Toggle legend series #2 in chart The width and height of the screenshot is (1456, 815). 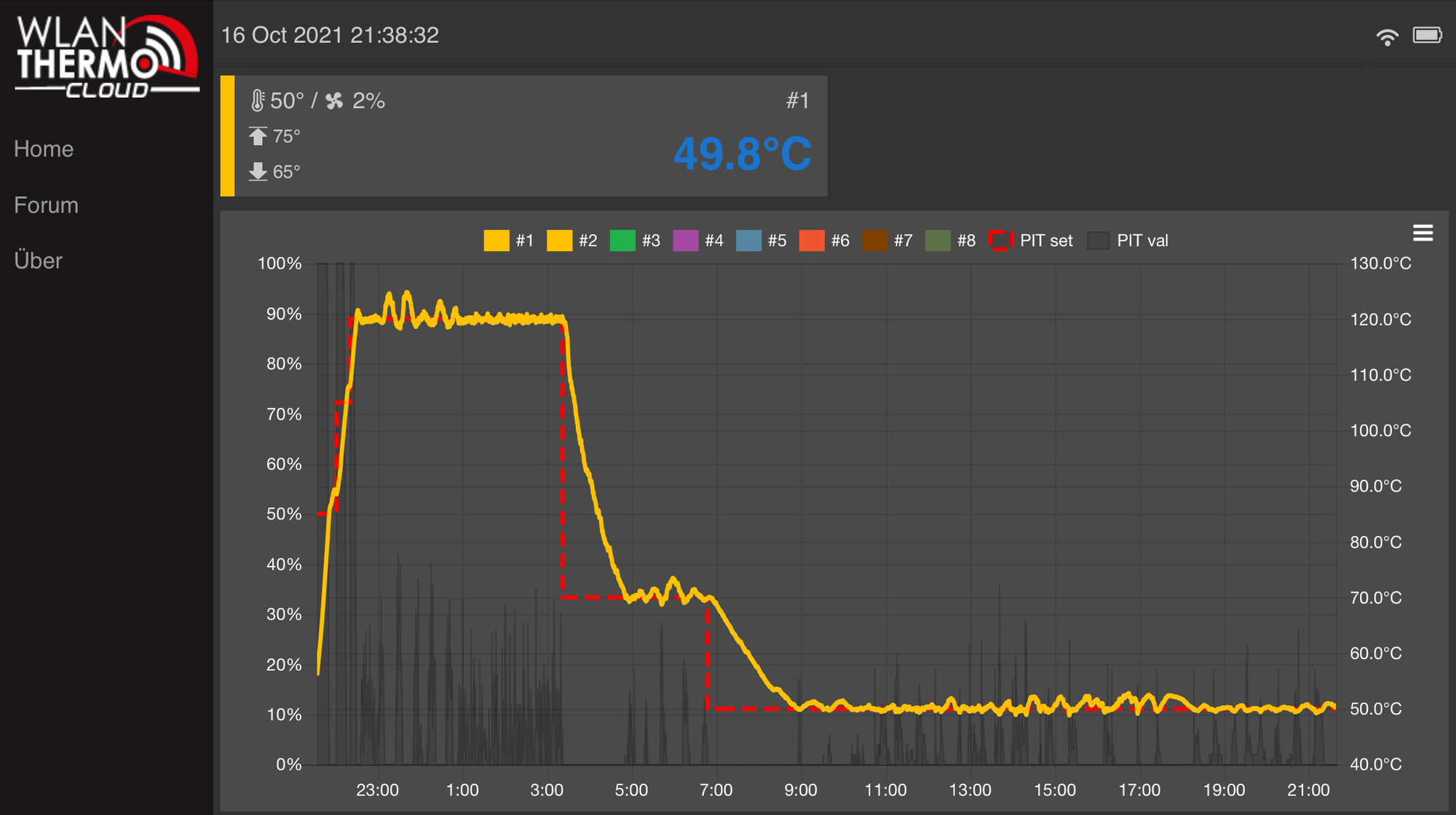tap(572, 241)
